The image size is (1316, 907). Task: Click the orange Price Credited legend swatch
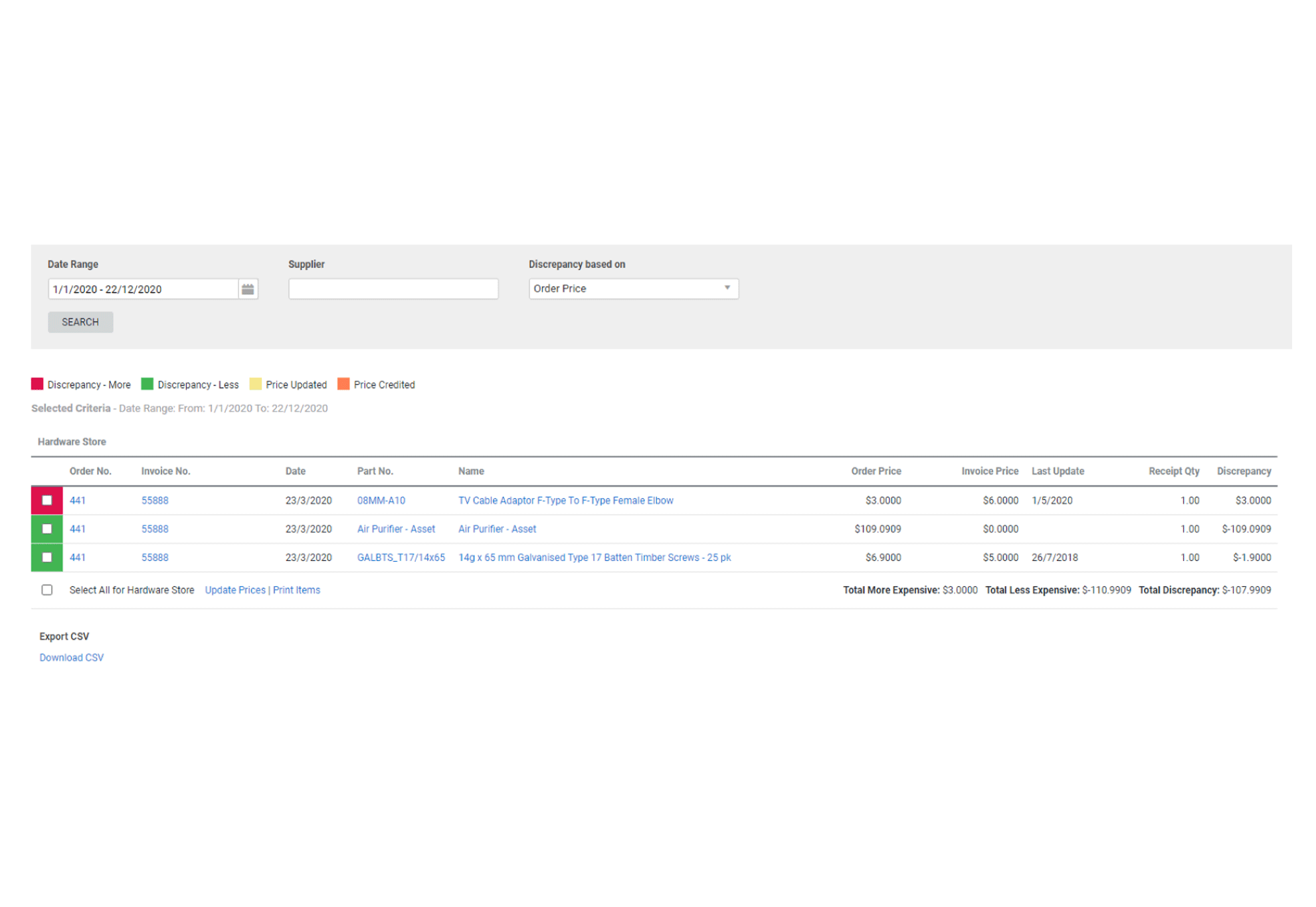pyautogui.click(x=344, y=384)
